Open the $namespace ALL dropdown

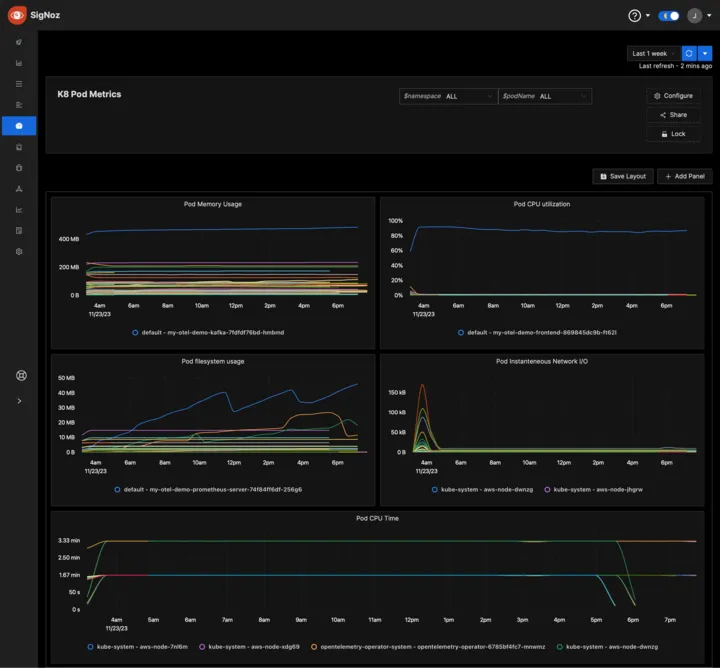[448, 96]
